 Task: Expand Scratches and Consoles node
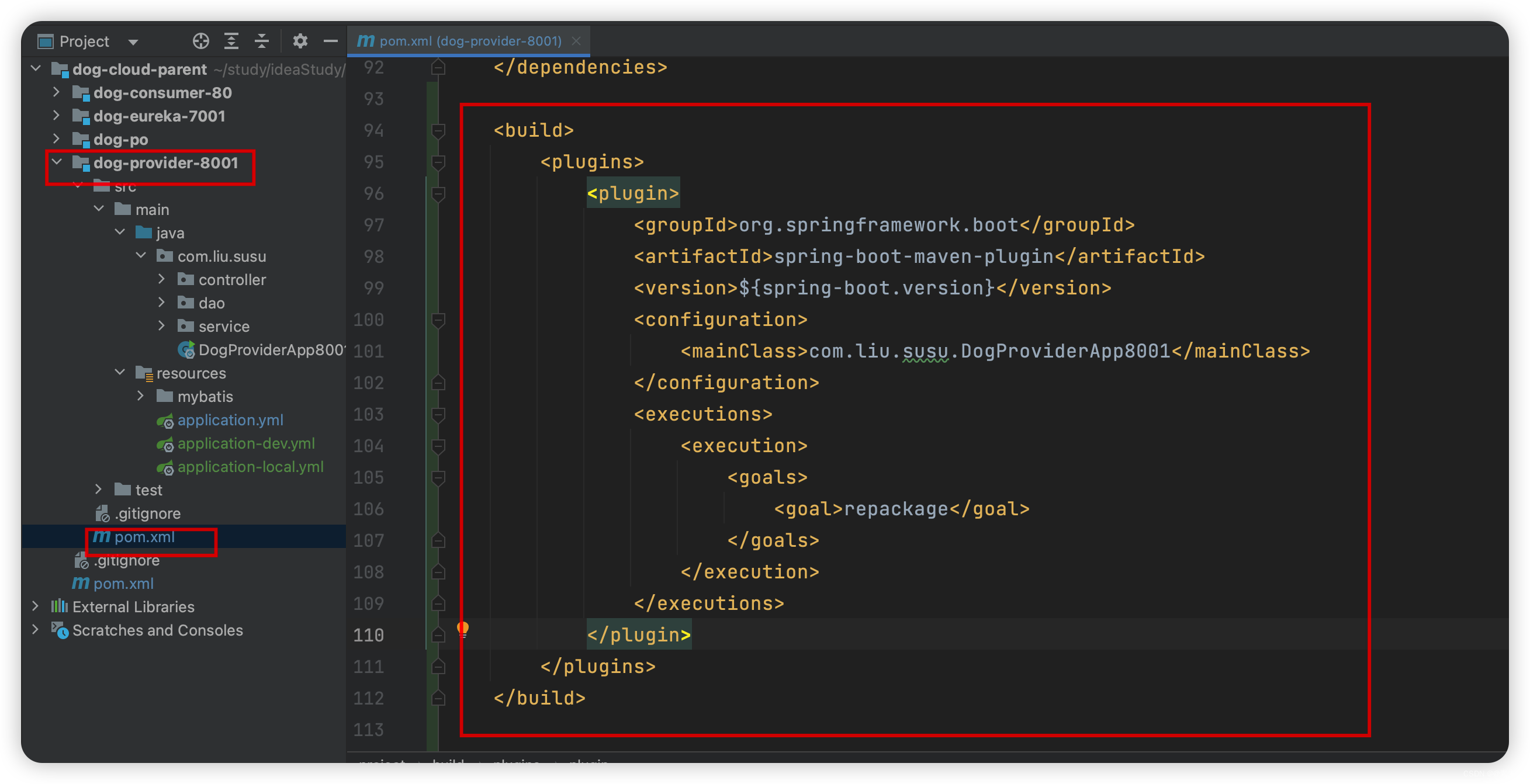point(36,630)
